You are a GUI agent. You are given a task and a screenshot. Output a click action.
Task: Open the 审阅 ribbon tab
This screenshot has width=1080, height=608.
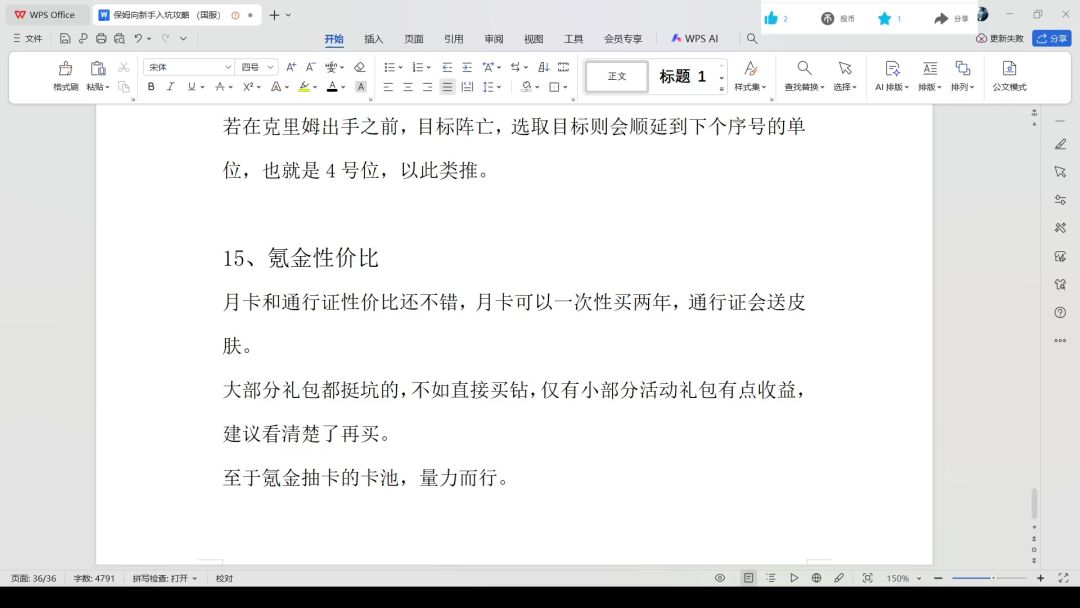pos(494,39)
